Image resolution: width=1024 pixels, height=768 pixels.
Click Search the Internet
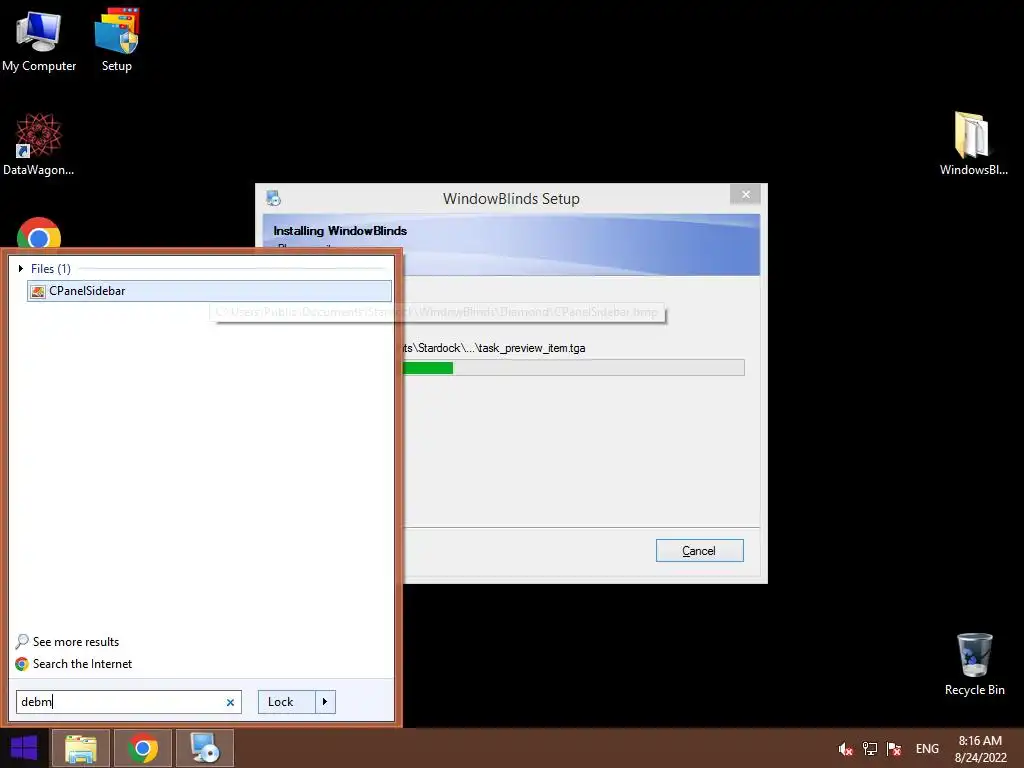pos(82,664)
